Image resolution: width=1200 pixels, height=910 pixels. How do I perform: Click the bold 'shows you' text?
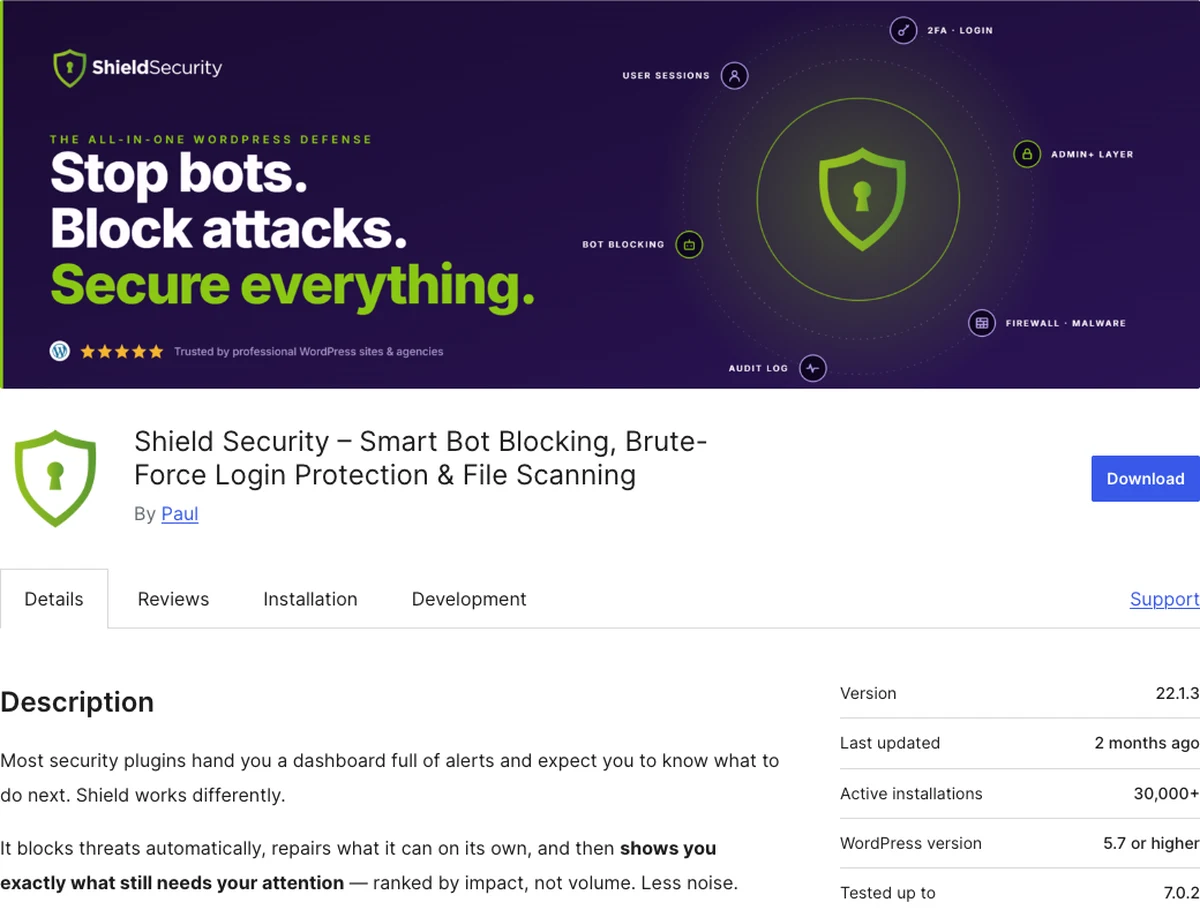click(668, 848)
